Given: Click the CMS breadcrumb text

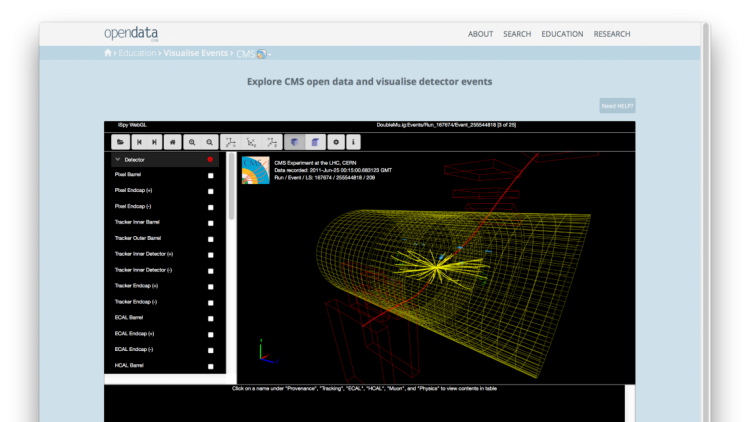Looking at the screenshot, I should click(245, 54).
